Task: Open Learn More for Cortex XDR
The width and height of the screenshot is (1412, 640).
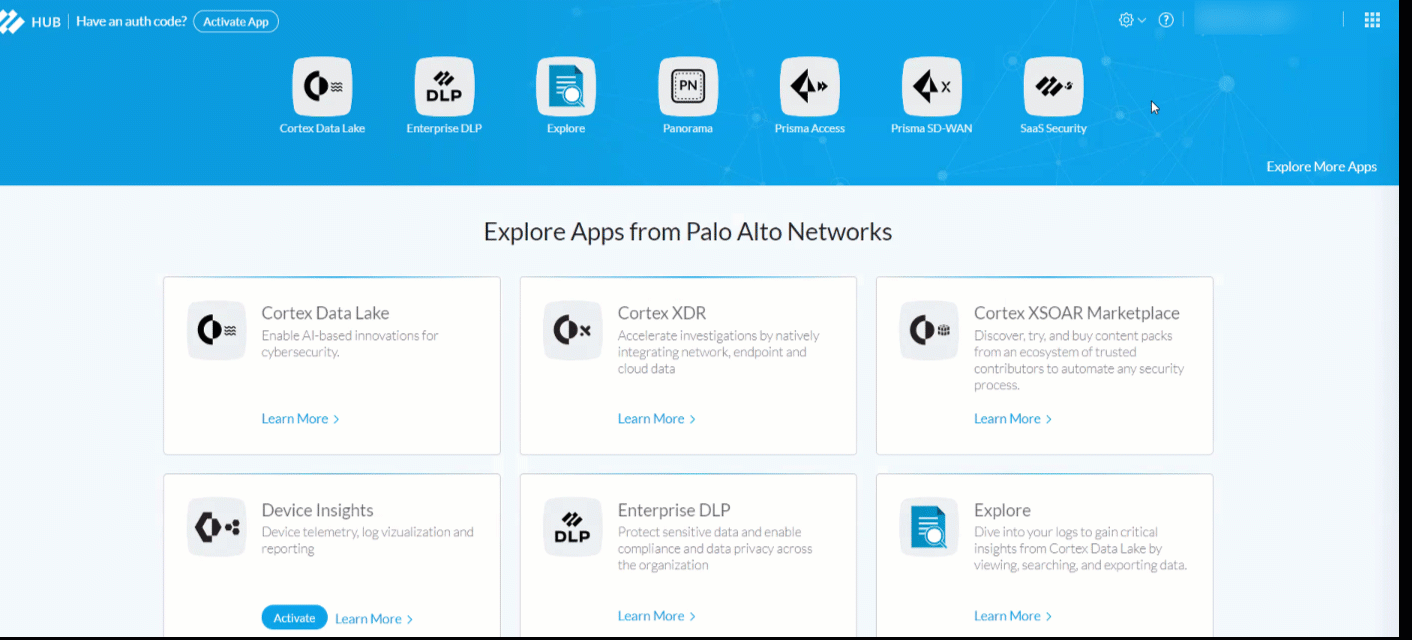Action: pyautogui.click(x=656, y=419)
